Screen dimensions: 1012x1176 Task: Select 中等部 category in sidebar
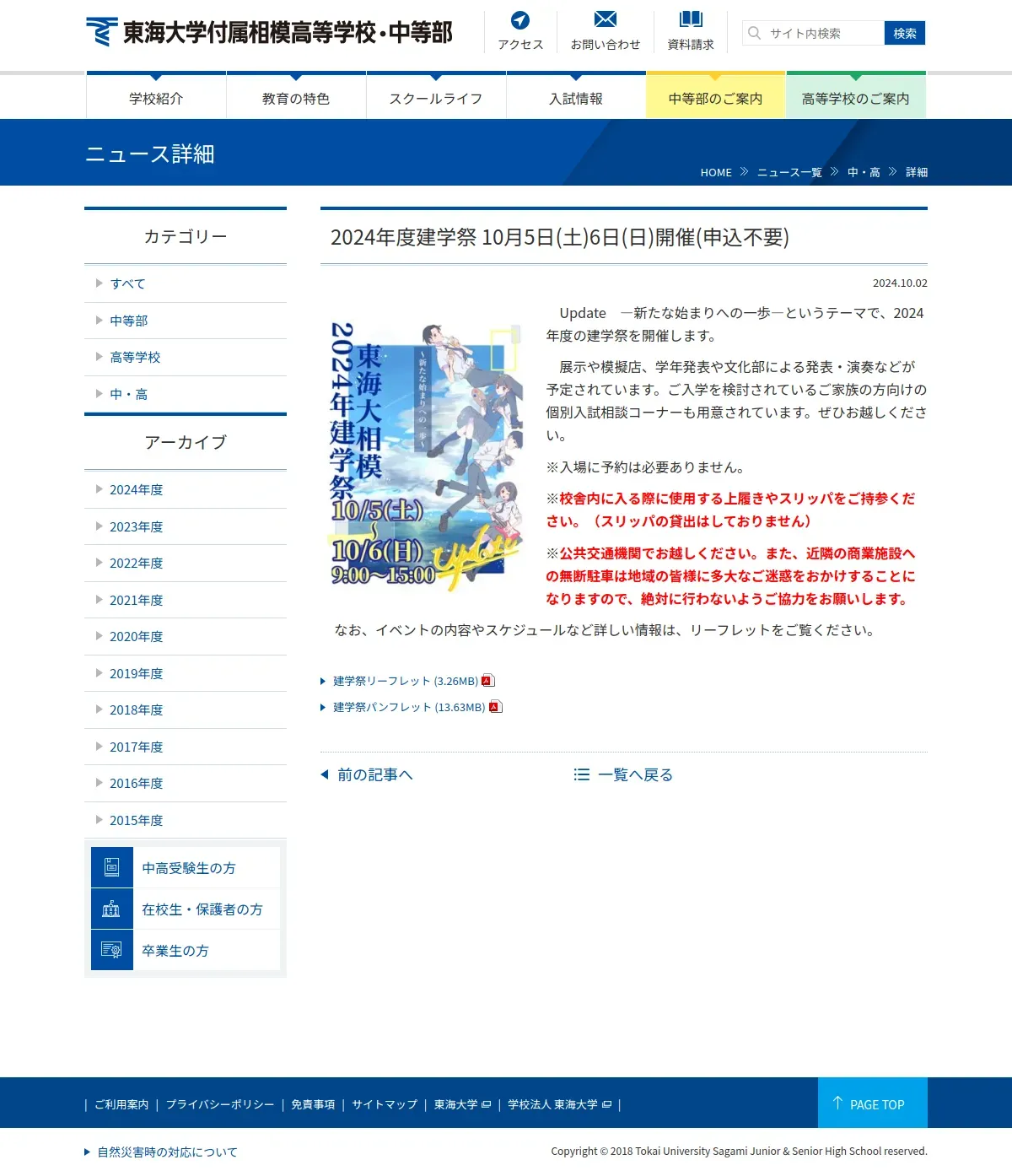(x=186, y=321)
